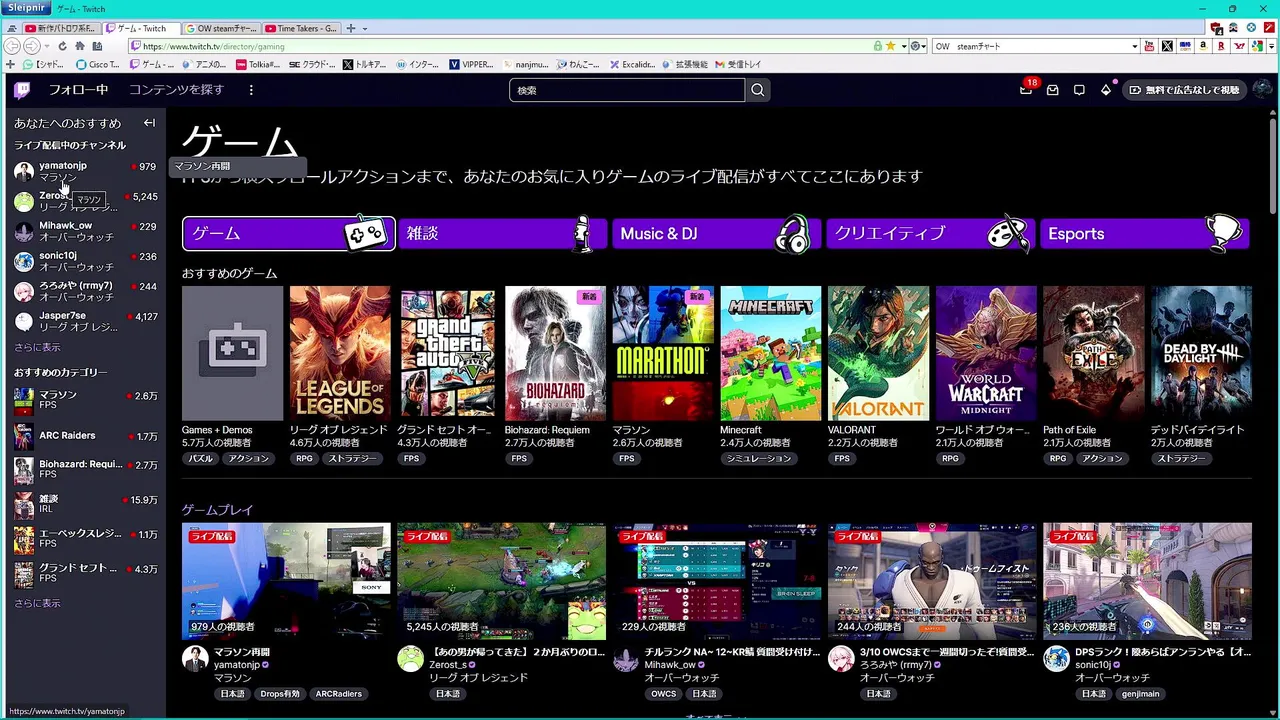Screen dimensions: 1280x720
Task: Collapse the recommendations sidebar arrow
Action: [x=149, y=123]
